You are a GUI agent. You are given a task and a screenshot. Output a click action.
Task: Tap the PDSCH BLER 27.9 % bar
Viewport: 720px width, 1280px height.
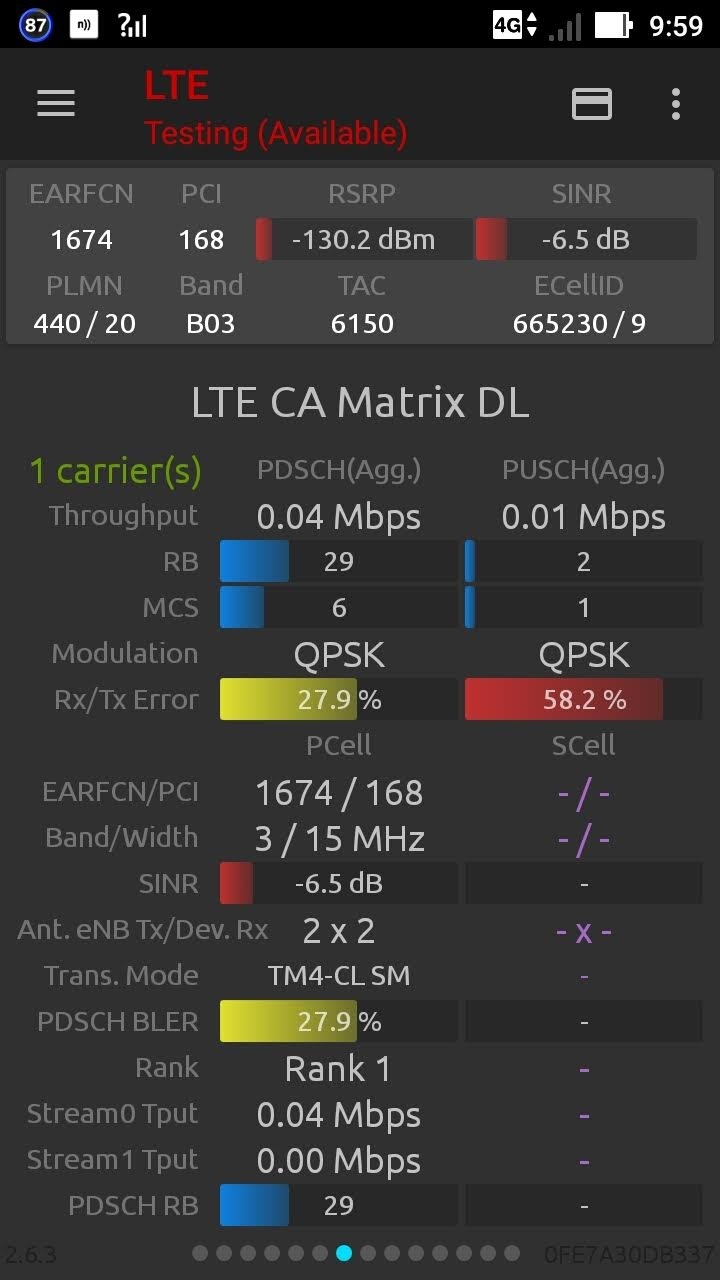tap(338, 1022)
